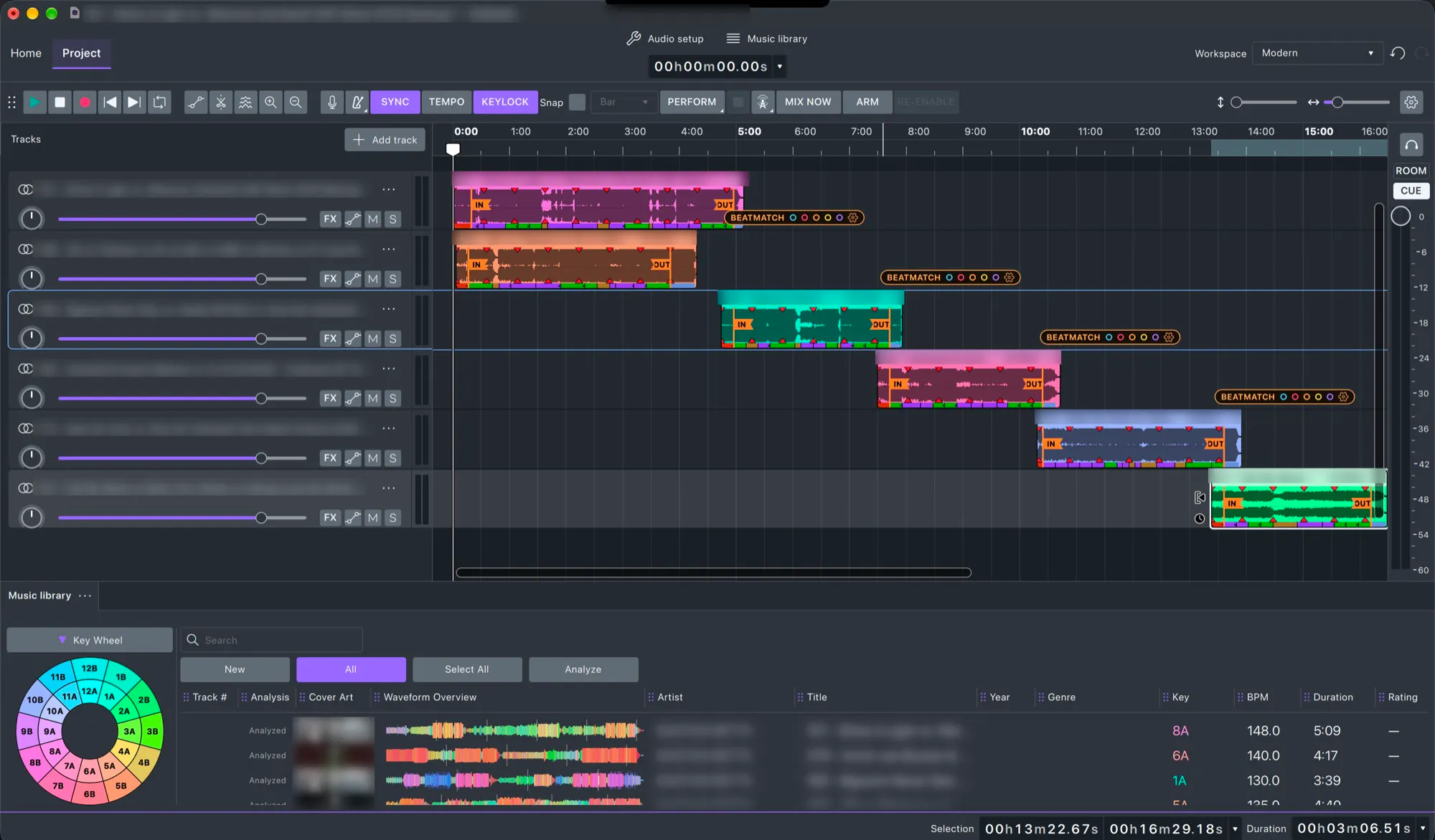The image size is (1435, 840).
Task: Click the Add track button
Action: click(x=385, y=140)
